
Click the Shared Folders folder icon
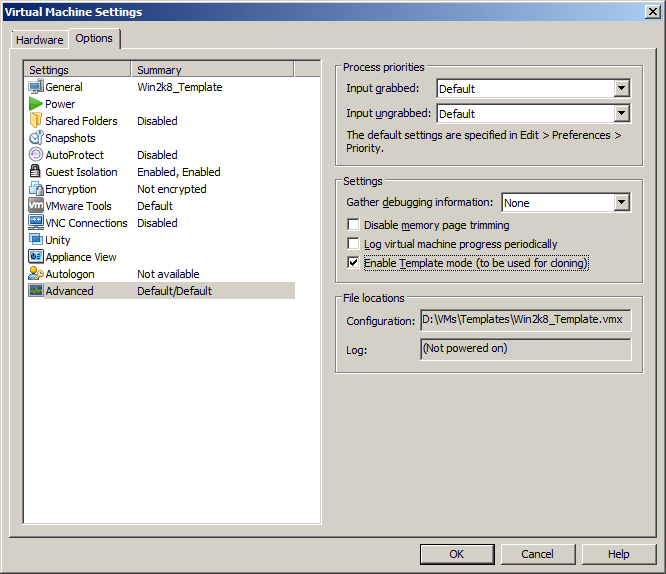(36, 121)
